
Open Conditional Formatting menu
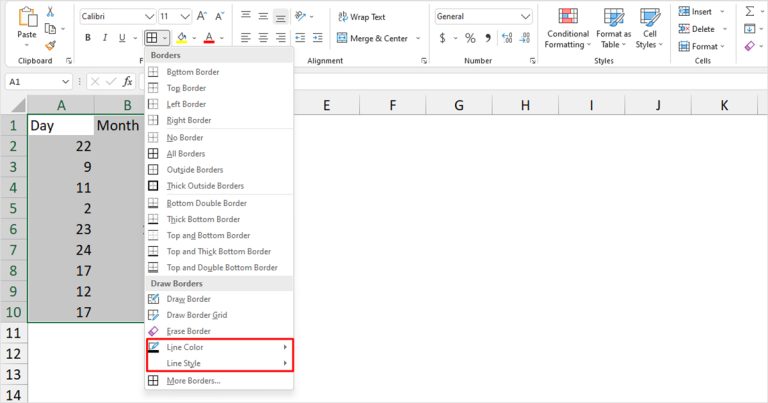[568, 28]
